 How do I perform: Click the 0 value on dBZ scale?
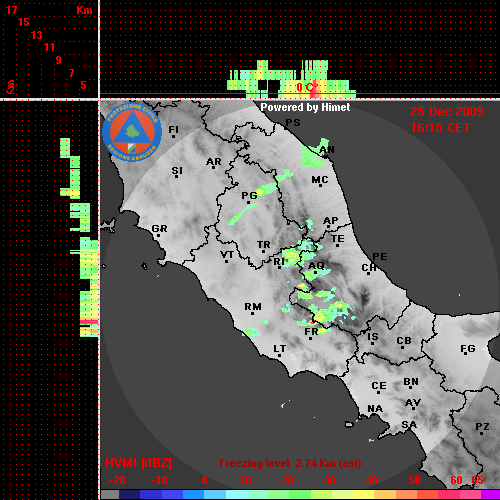click(x=204, y=480)
